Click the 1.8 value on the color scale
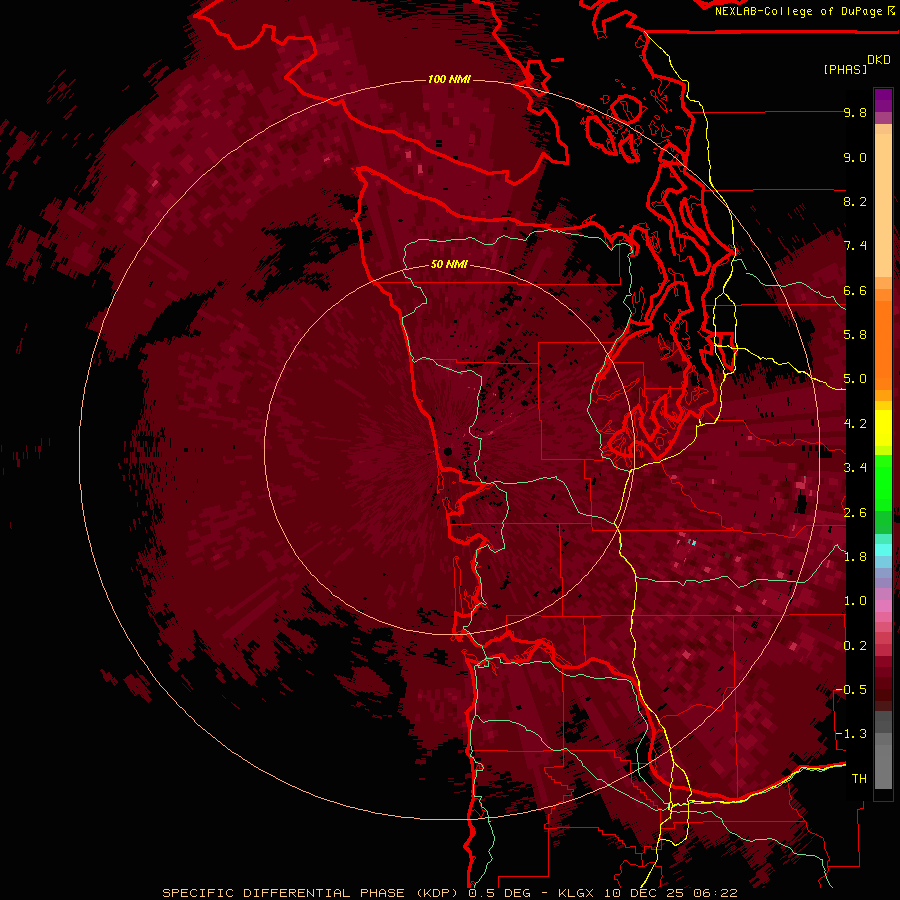 [855, 557]
